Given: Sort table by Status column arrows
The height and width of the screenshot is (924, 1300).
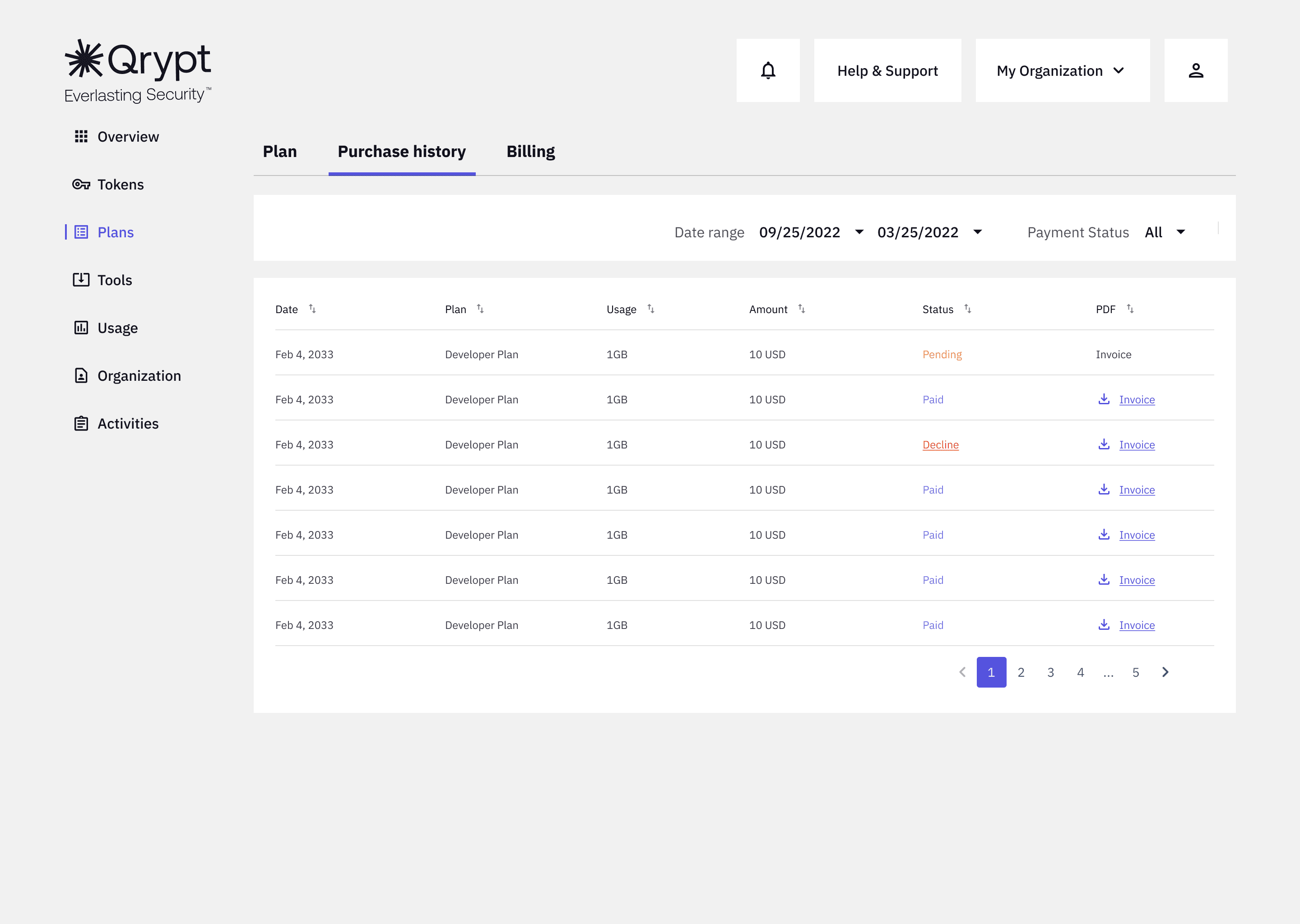Looking at the screenshot, I should 968,309.
